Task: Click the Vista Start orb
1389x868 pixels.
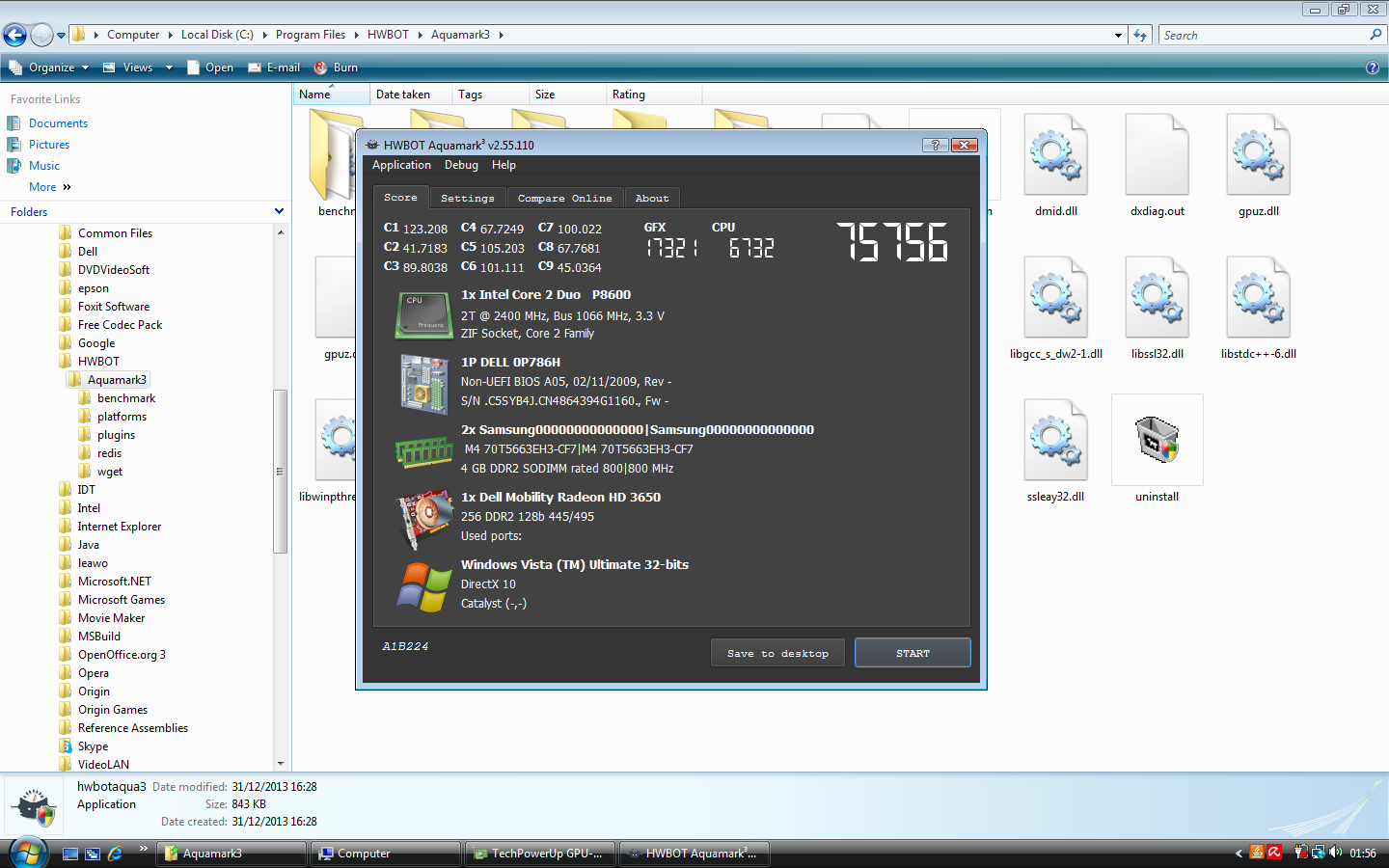Action: (29, 853)
